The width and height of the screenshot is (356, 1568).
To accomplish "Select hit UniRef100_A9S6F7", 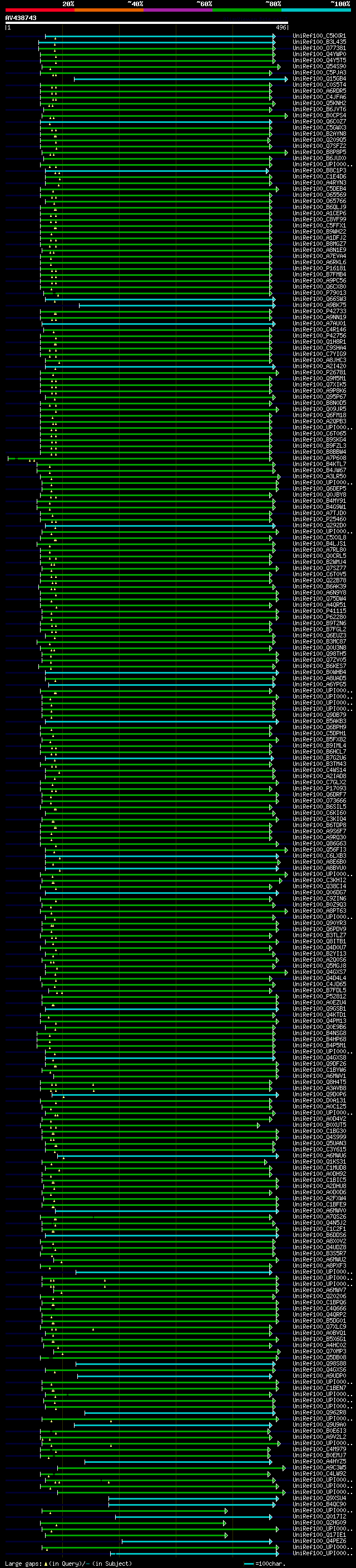I will pos(319,831).
